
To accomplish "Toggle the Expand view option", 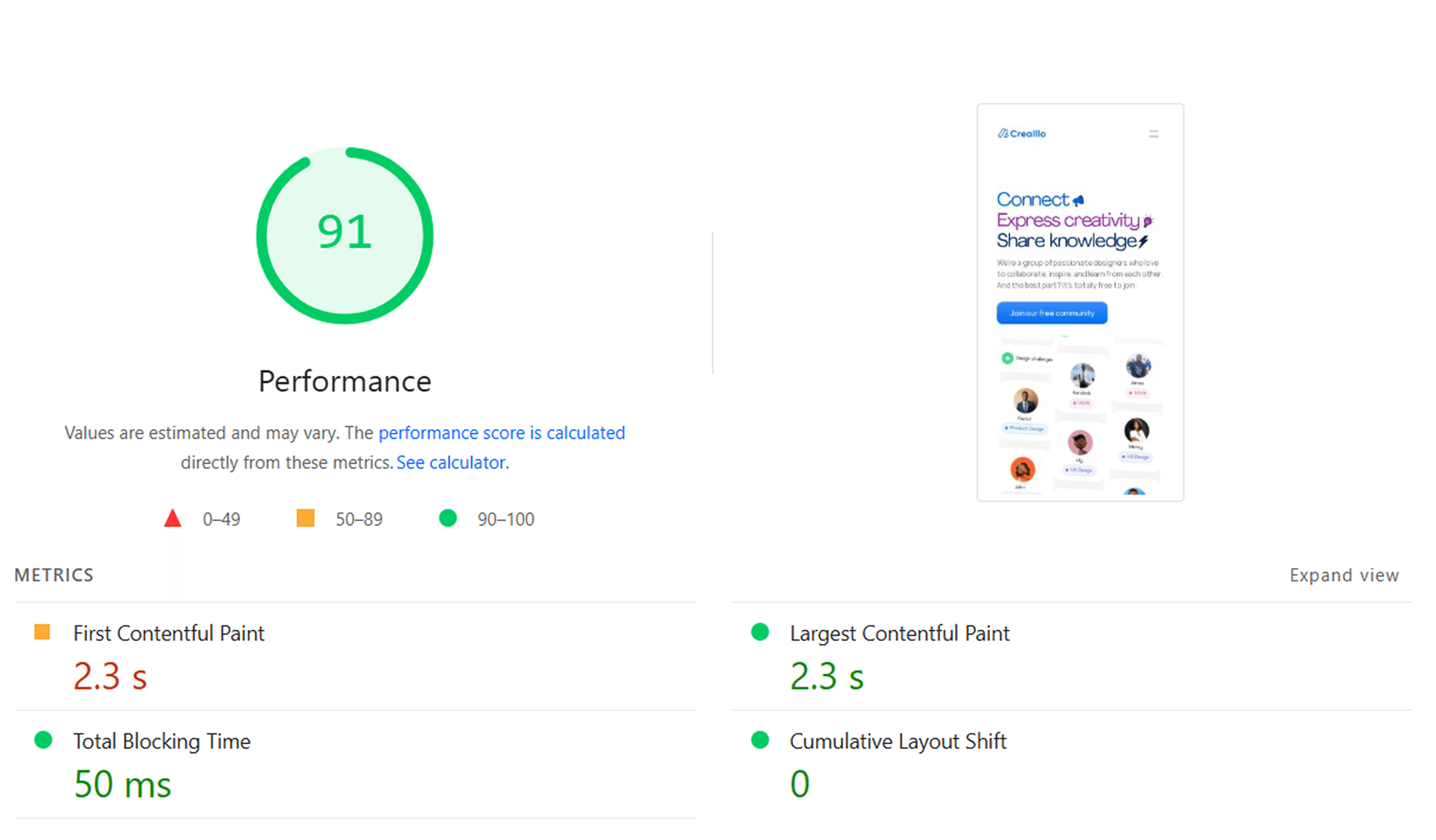I will coord(1344,575).
